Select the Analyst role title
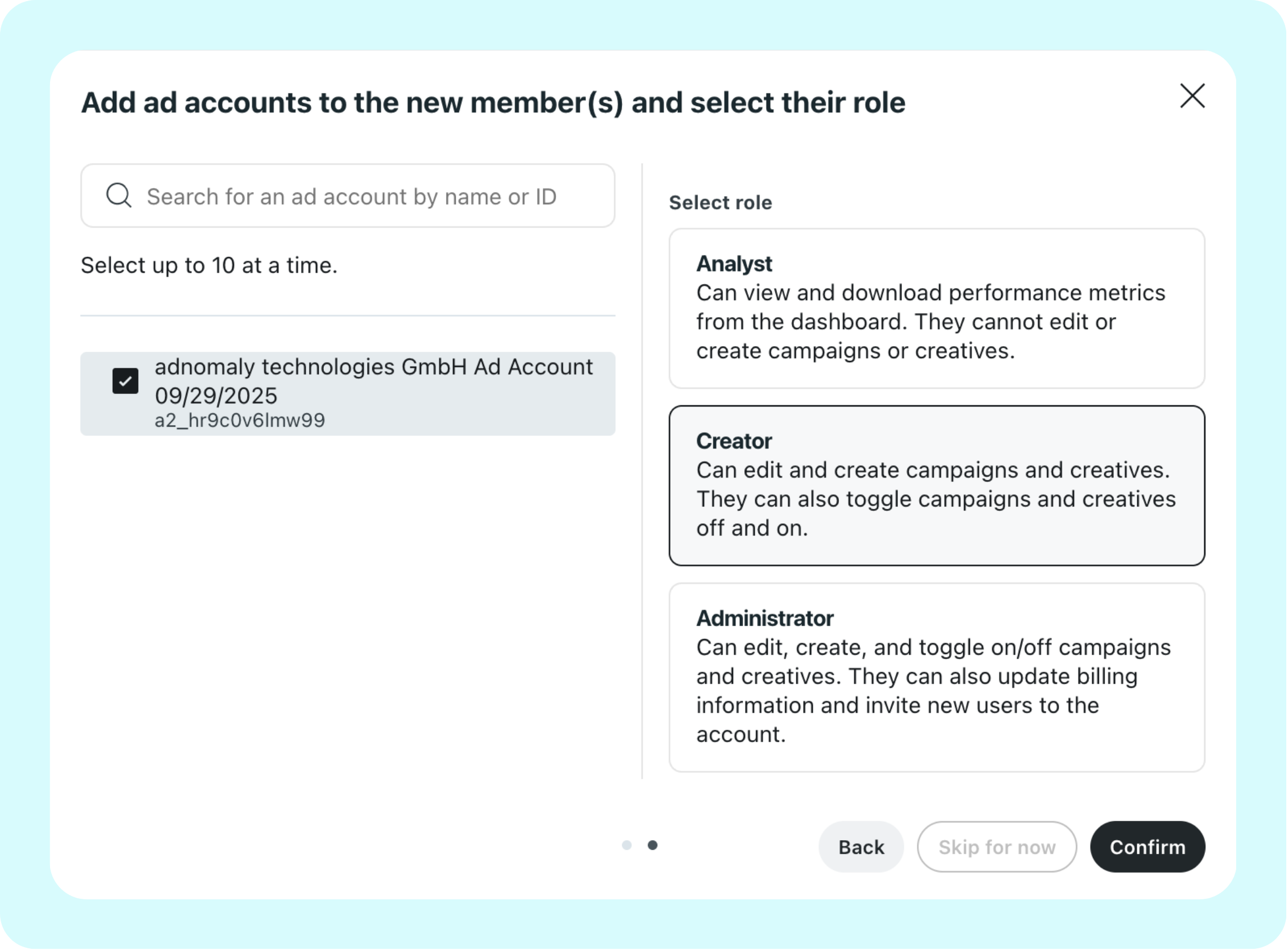 pos(734,264)
